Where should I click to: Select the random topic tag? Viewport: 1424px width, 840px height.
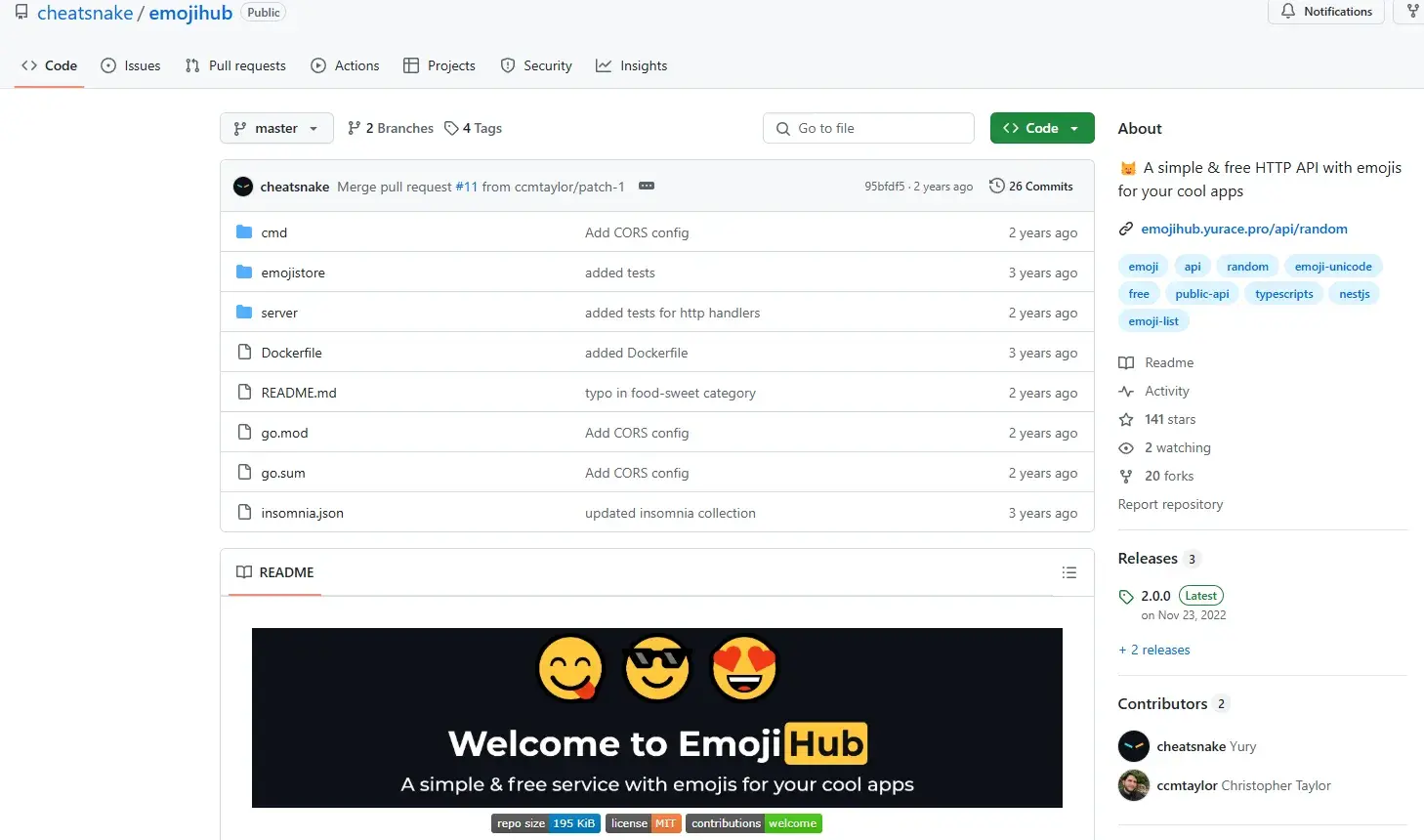(1247, 267)
